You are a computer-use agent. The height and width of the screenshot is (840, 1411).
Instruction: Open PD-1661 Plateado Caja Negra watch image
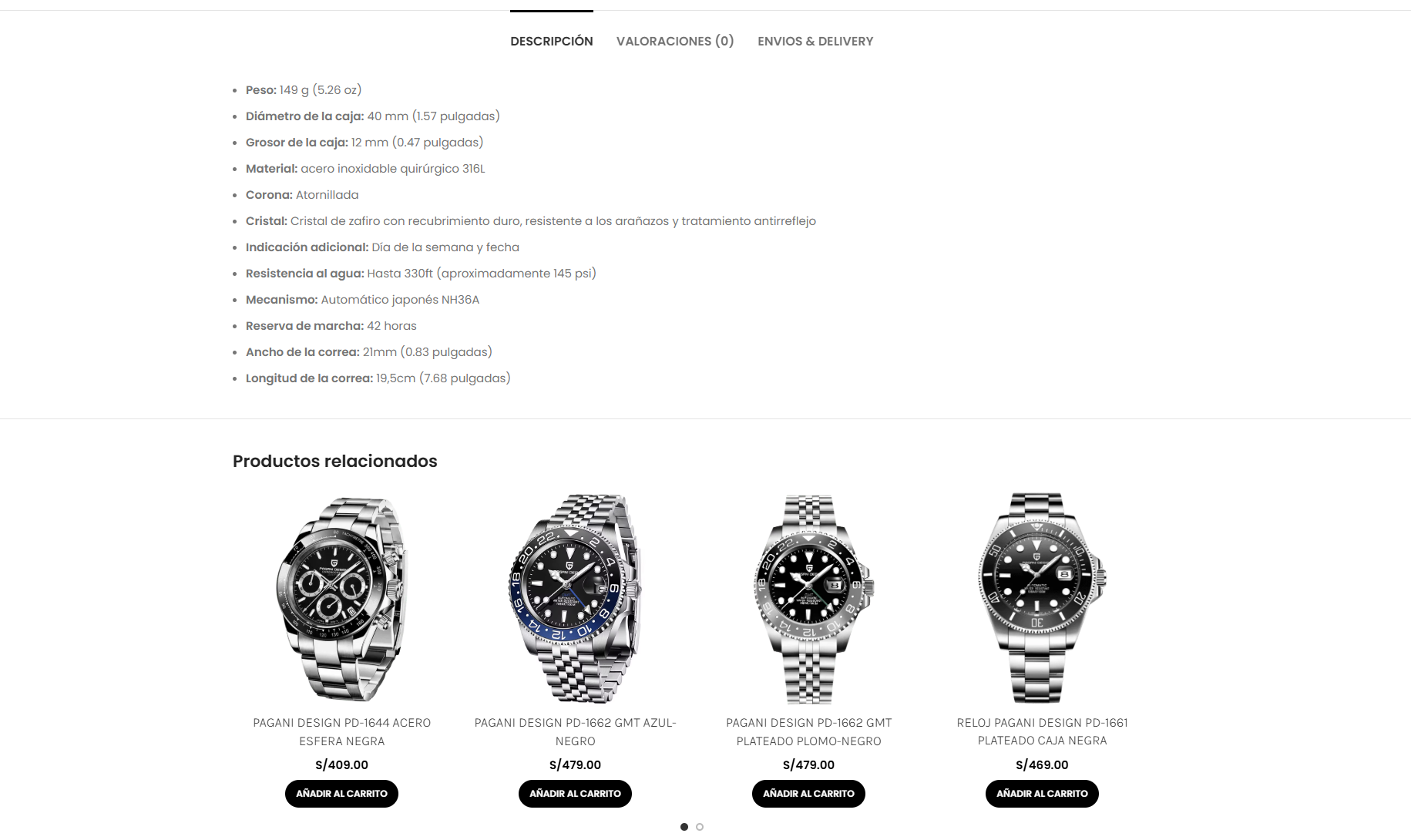coord(1042,598)
